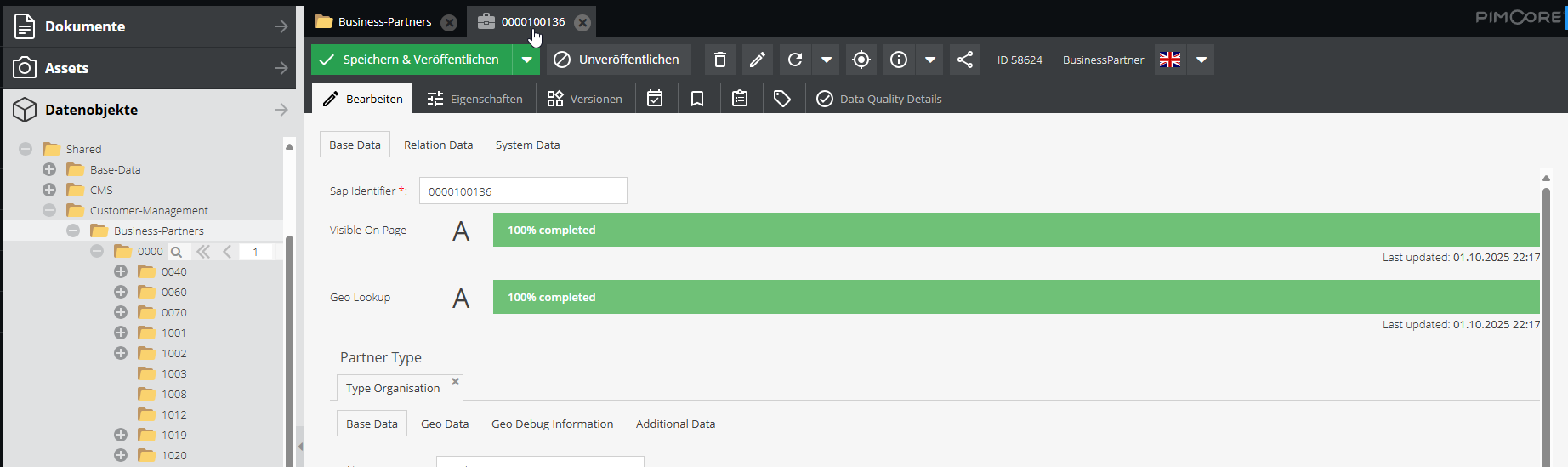
Task: Click the share icon
Action: click(965, 60)
